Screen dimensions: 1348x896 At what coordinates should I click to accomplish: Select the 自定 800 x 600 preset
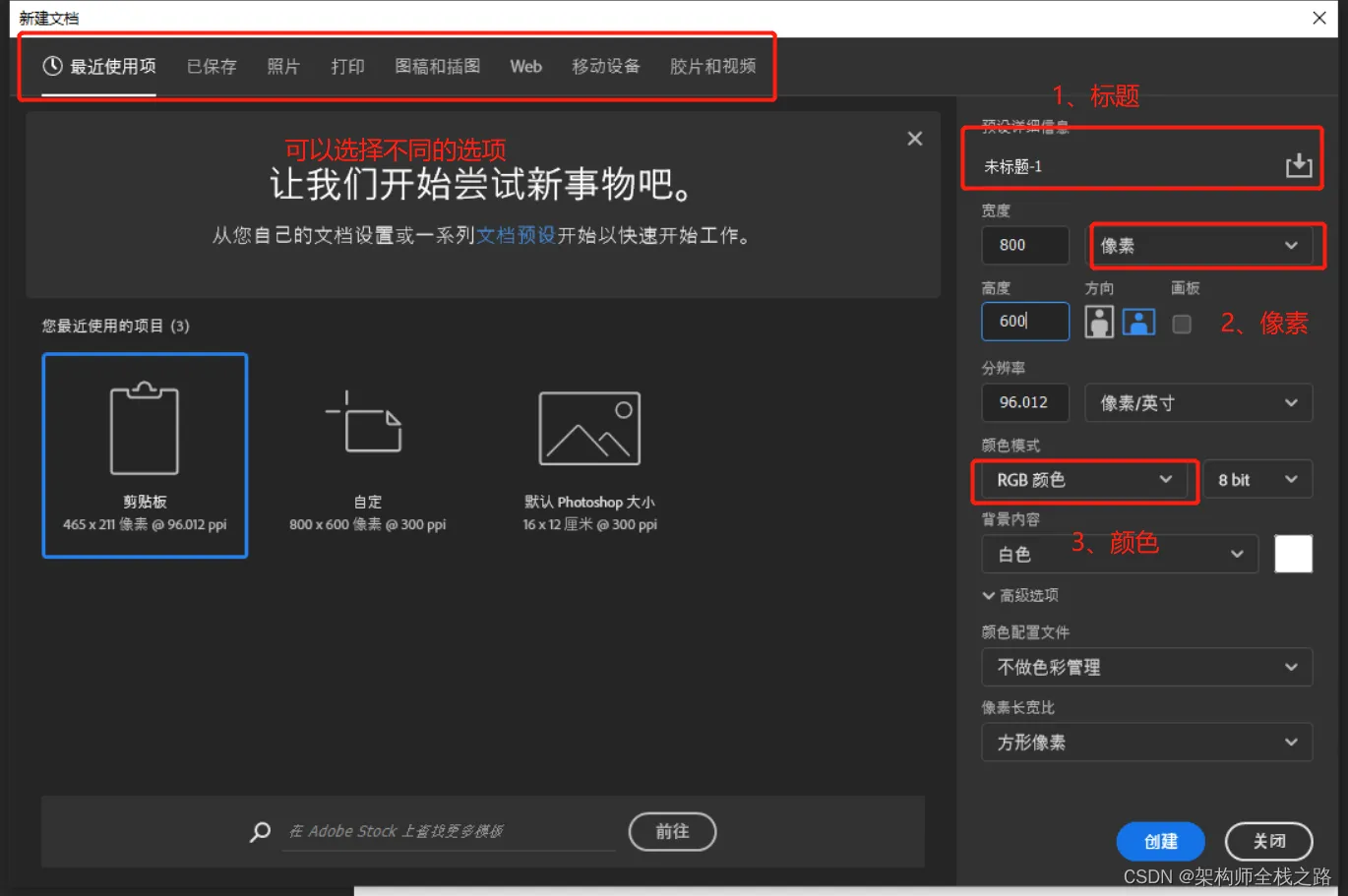[368, 455]
